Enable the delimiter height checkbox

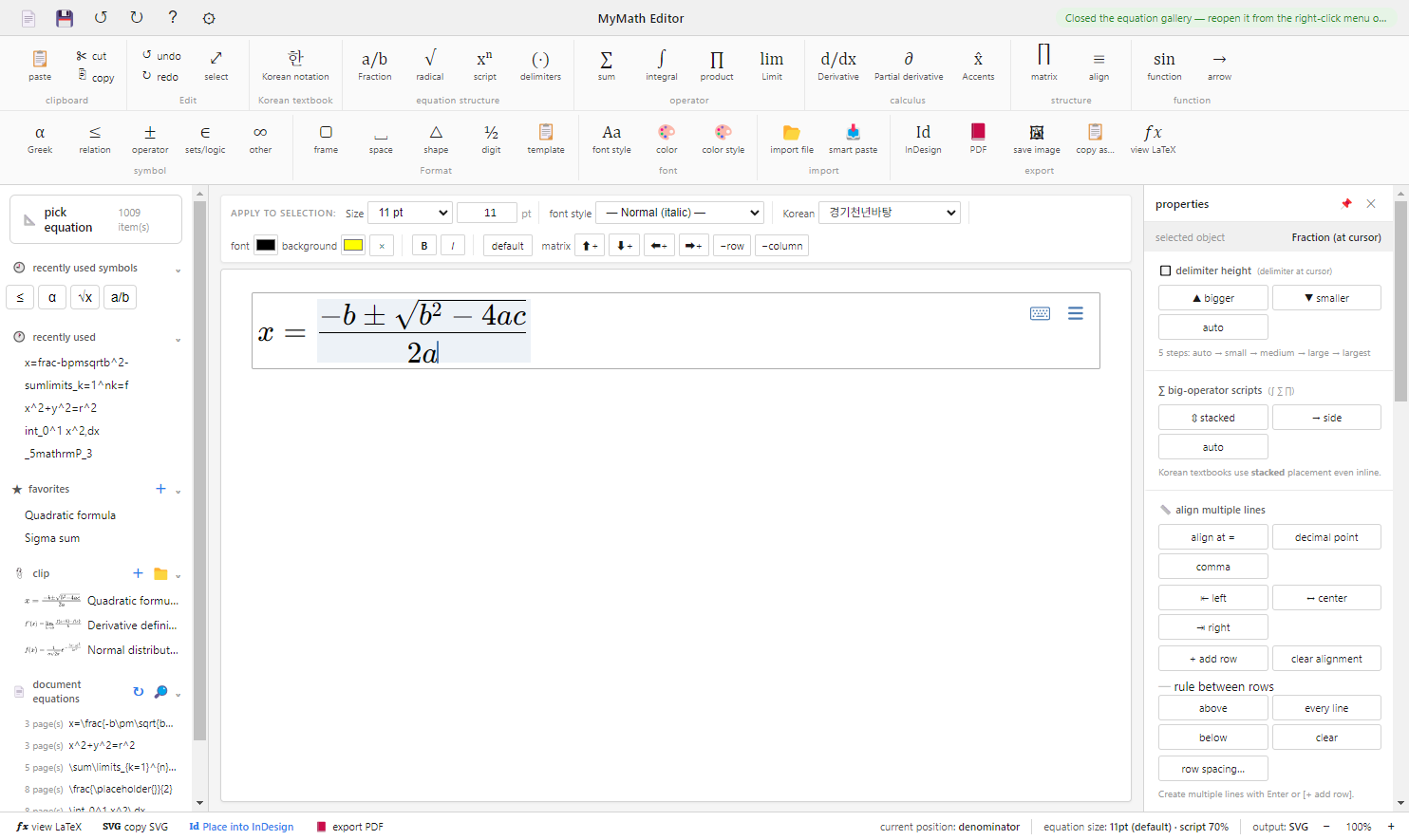click(x=1165, y=271)
